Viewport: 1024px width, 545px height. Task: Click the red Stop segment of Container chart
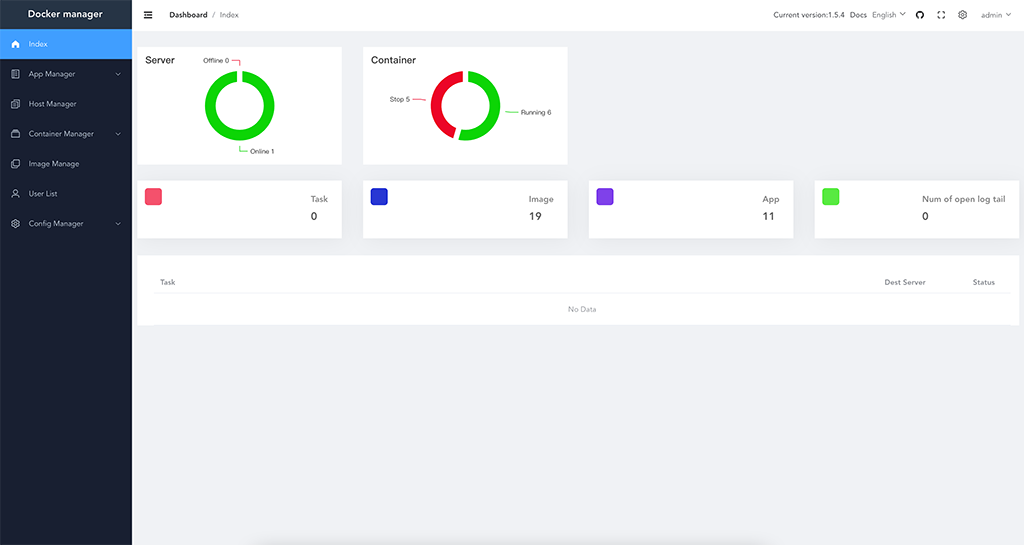coord(438,106)
